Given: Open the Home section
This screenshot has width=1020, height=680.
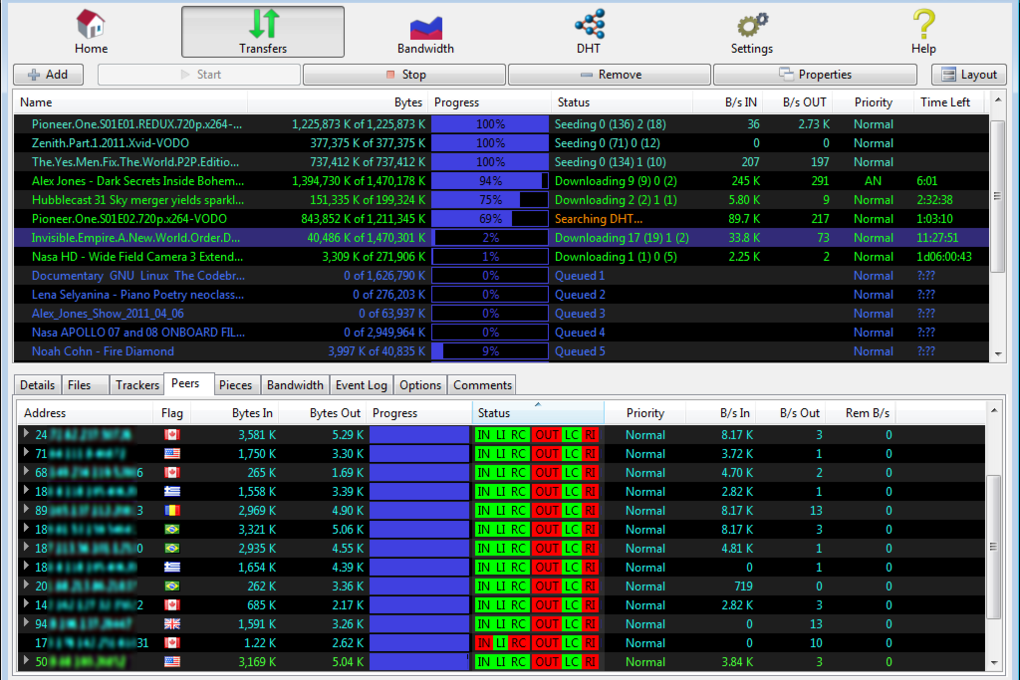Looking at the screenshot, I should click(x=91, y=33).
